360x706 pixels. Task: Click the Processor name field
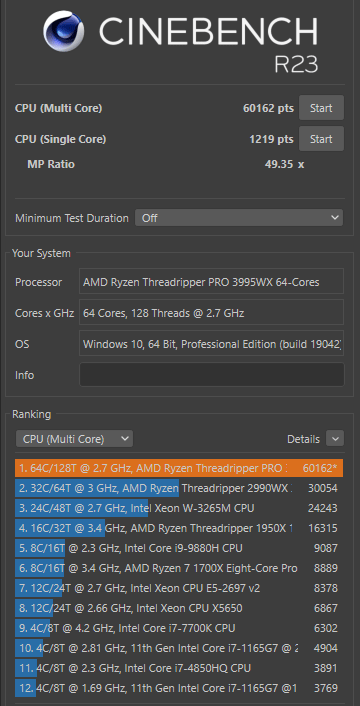point(212,282)
